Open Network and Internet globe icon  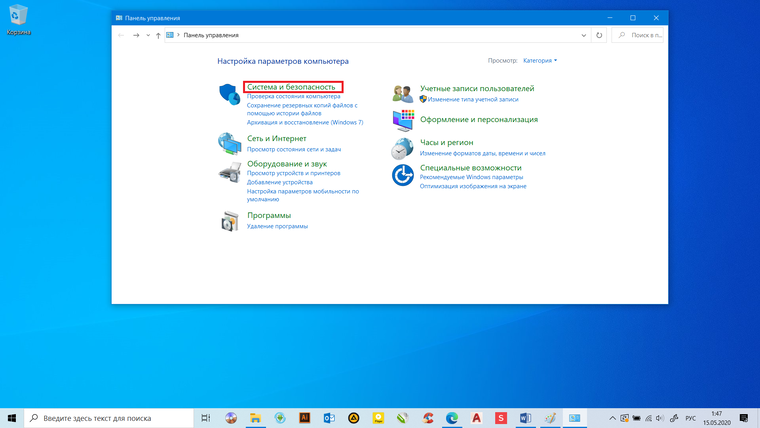pyautogui.click(x=229, y=143)
